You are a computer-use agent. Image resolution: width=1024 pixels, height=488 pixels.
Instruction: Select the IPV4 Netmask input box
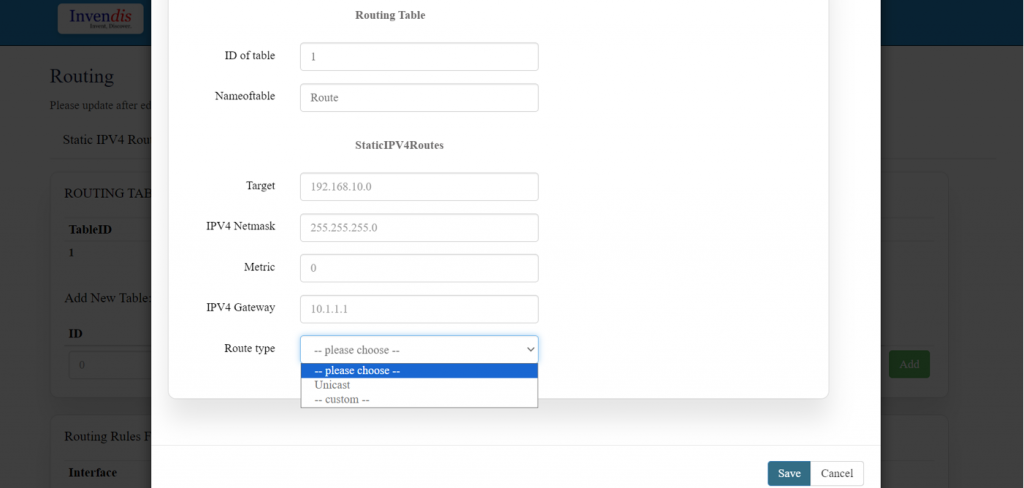pos(419,228)
